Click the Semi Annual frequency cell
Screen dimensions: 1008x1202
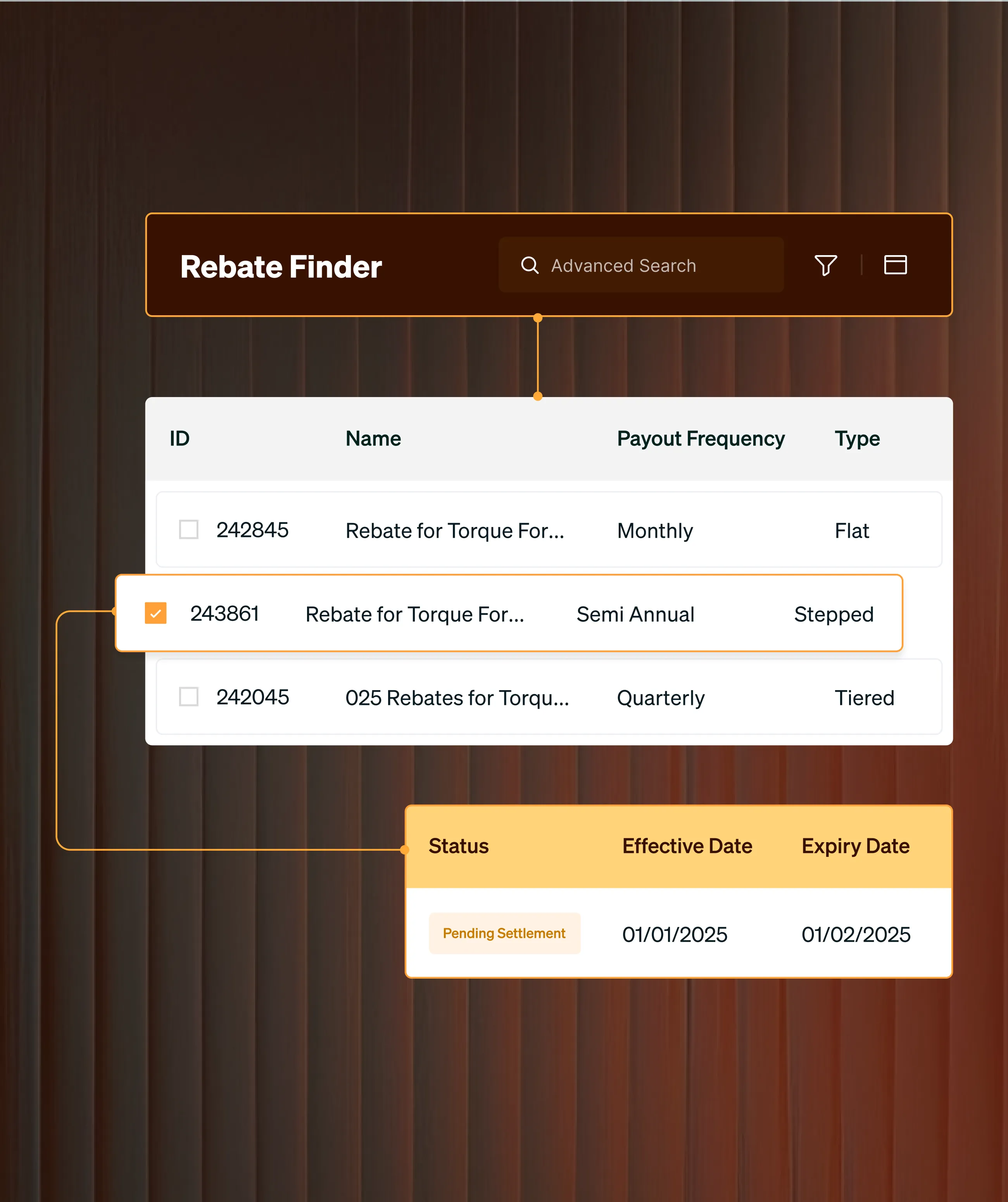(x=635, y=614)
